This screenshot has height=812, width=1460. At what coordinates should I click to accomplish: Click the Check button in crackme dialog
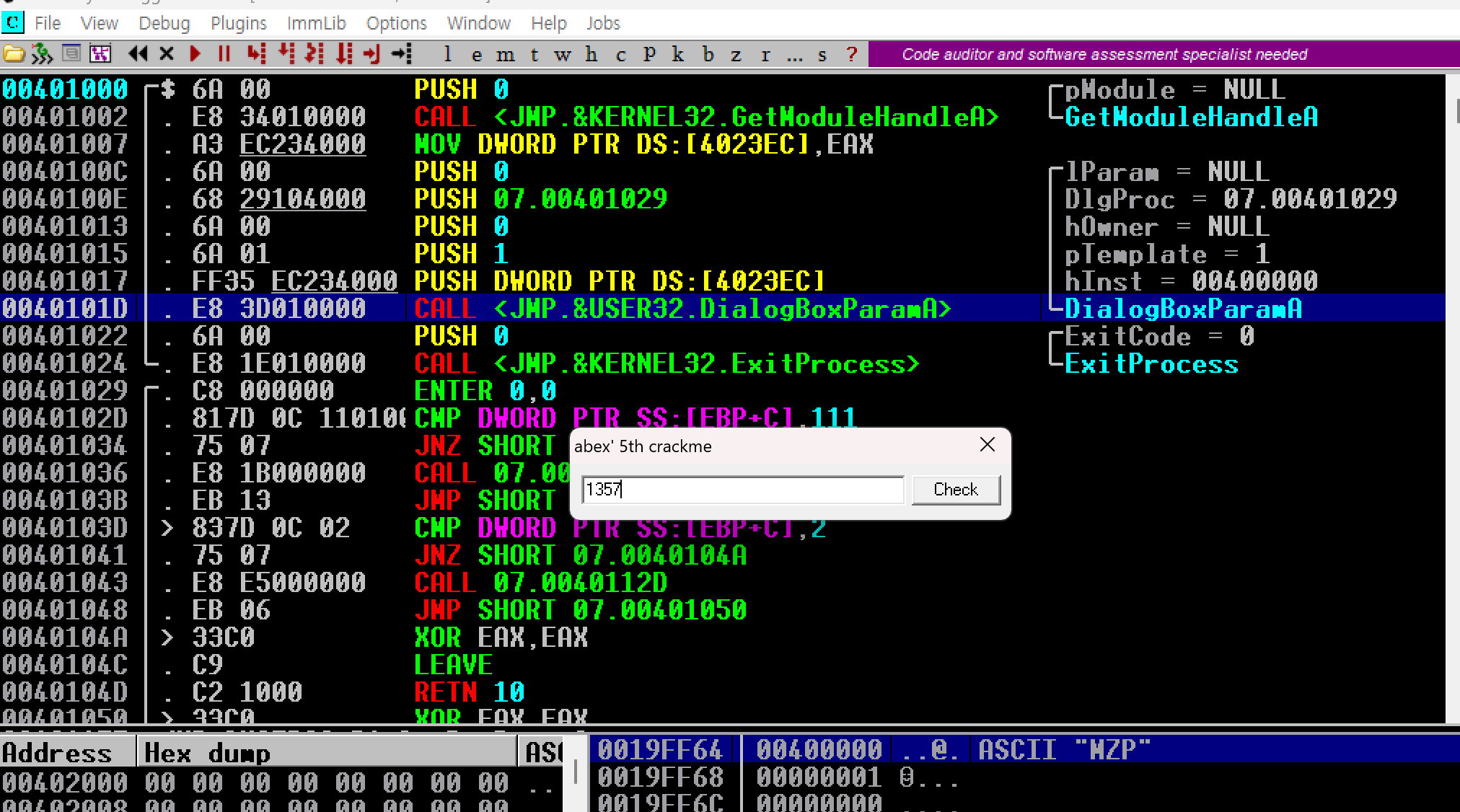pyautogui.click(x=955, y=490)
